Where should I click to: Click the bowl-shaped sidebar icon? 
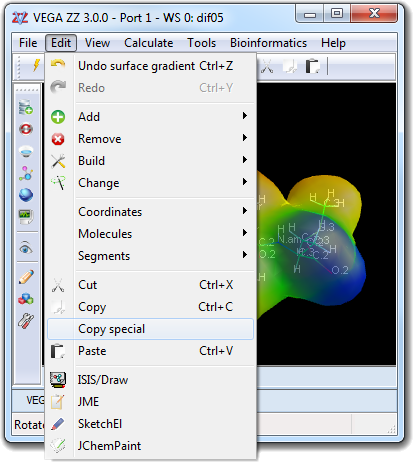click(x=26, y=151)
